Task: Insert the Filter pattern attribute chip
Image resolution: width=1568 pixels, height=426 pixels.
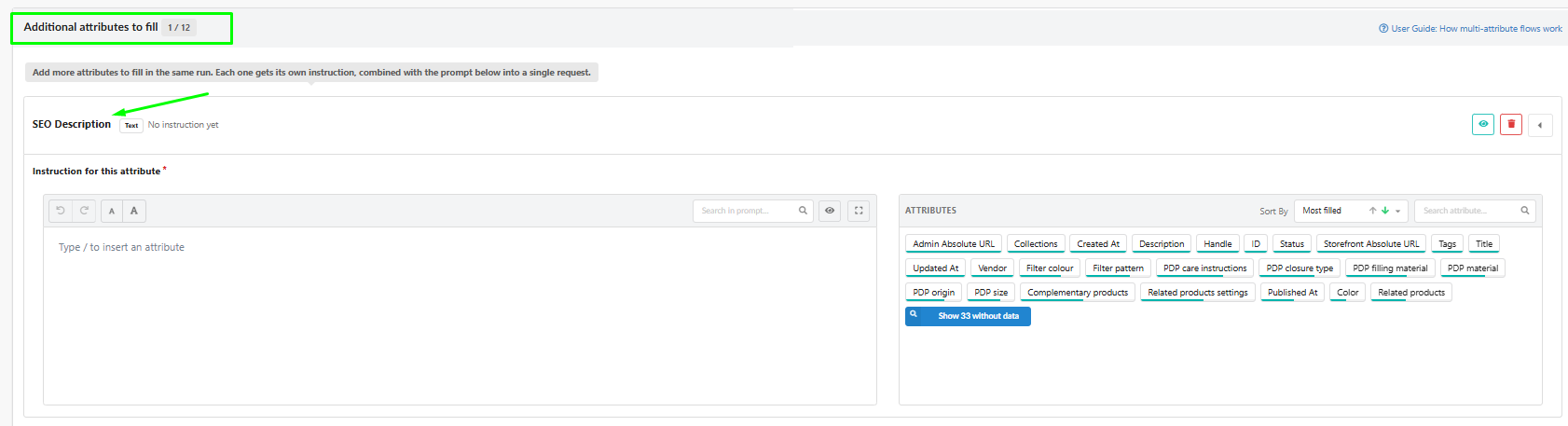Action: coord(1118,268)
